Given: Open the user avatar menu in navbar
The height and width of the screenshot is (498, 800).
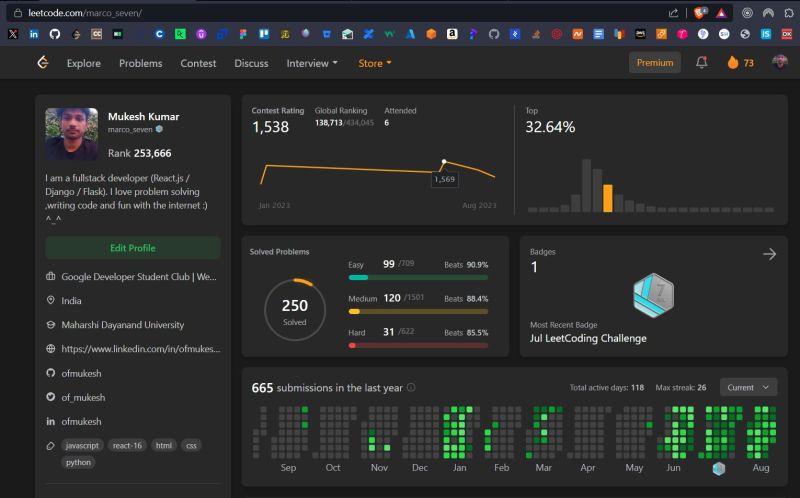Looking at the screenshot, I should pos(780,62).
